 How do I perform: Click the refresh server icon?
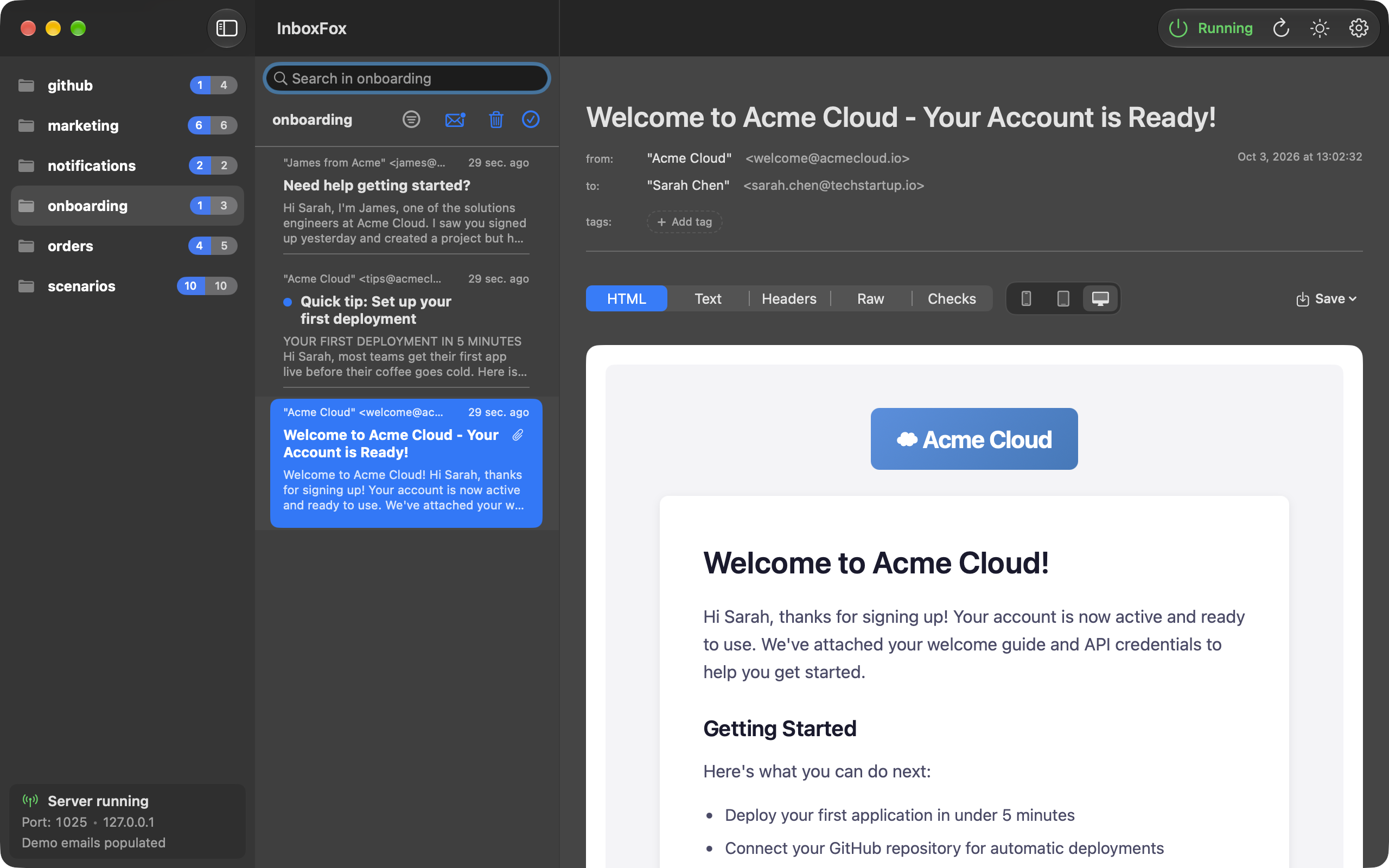tap(1281, 28)
